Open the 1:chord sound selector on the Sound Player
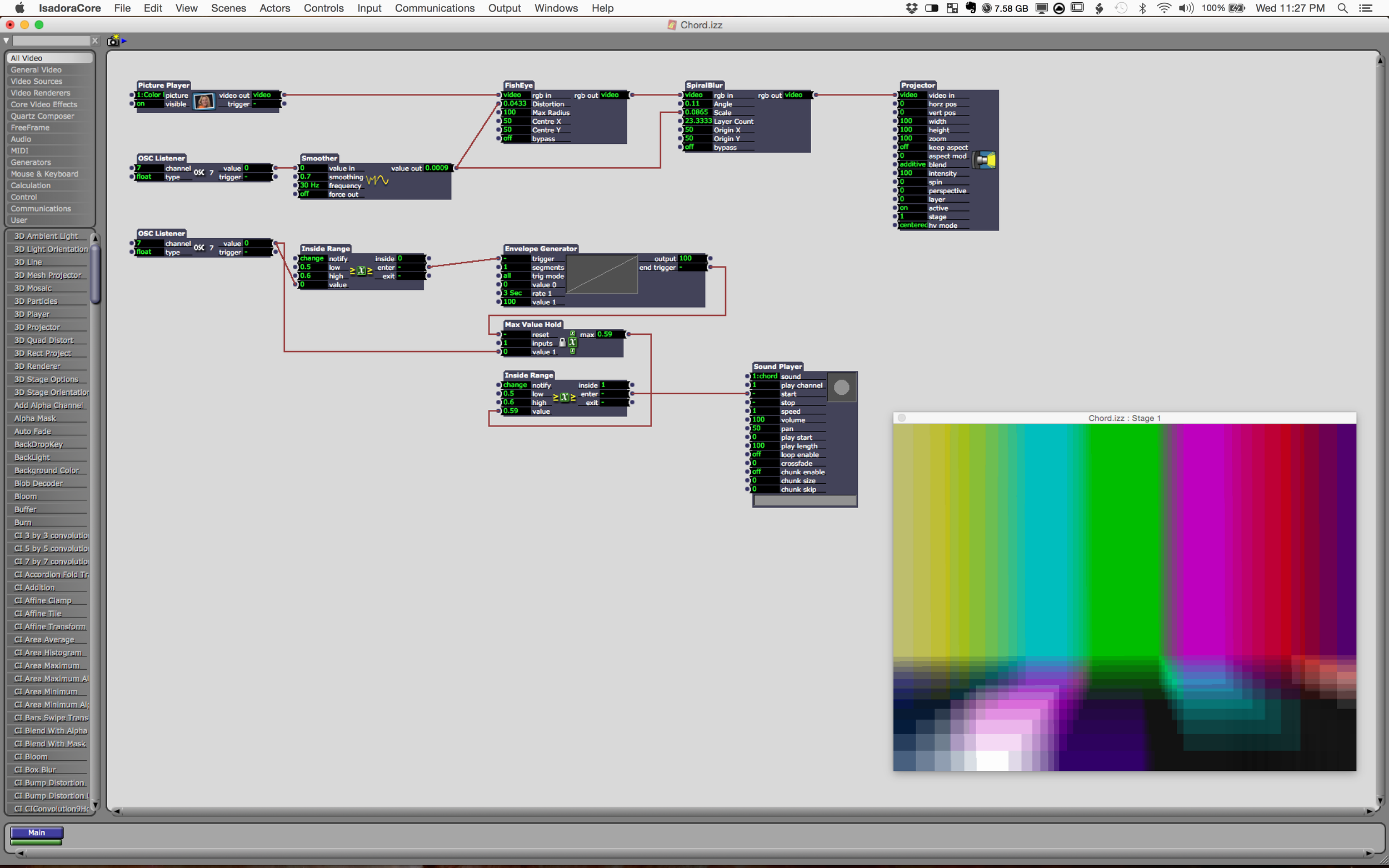Image resolution: width=1389 pixels, height=868 pixels. pyautogui.click(x=765, y=376)
